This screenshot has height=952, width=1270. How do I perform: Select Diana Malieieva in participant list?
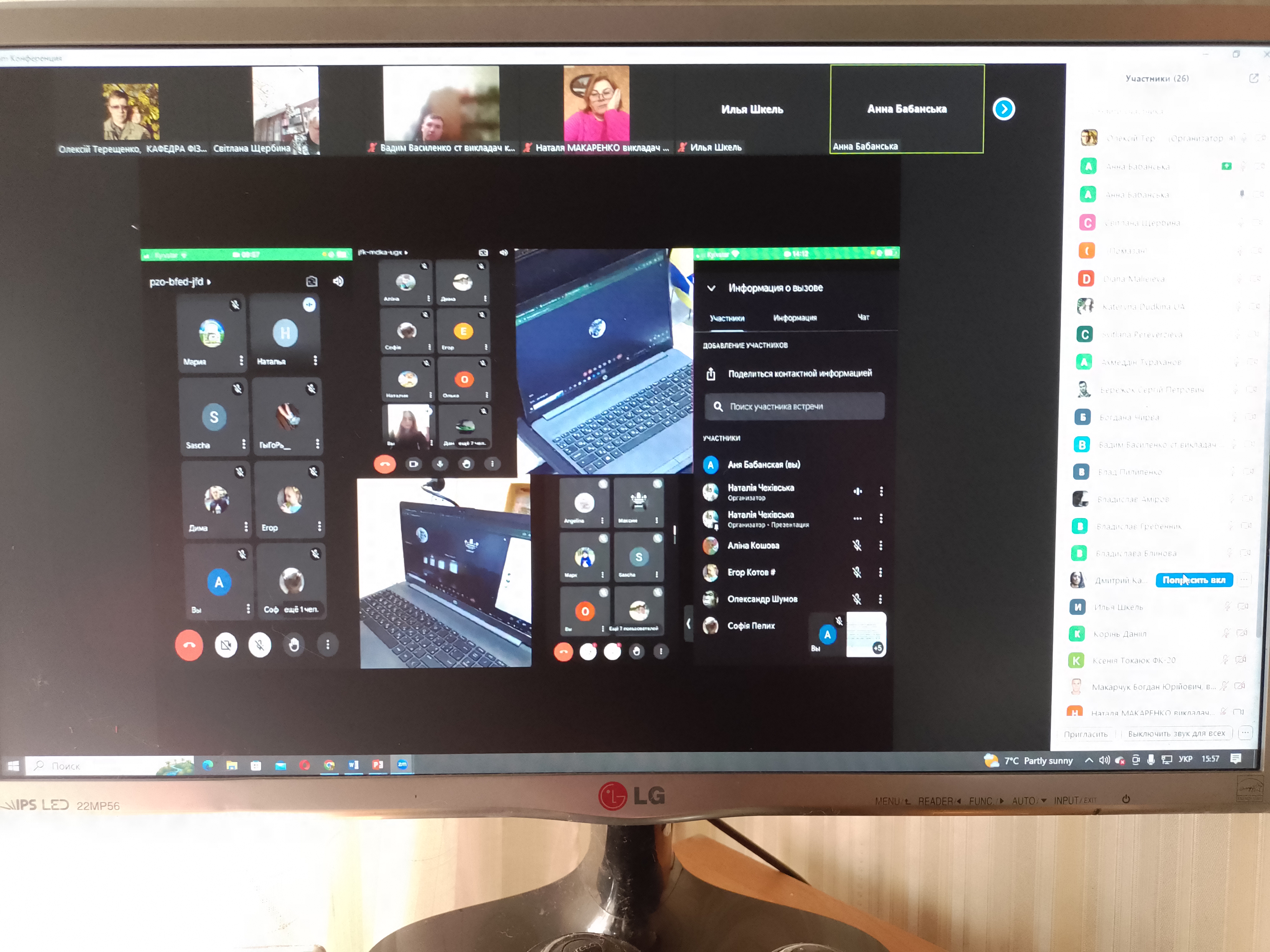(1133, 279)
